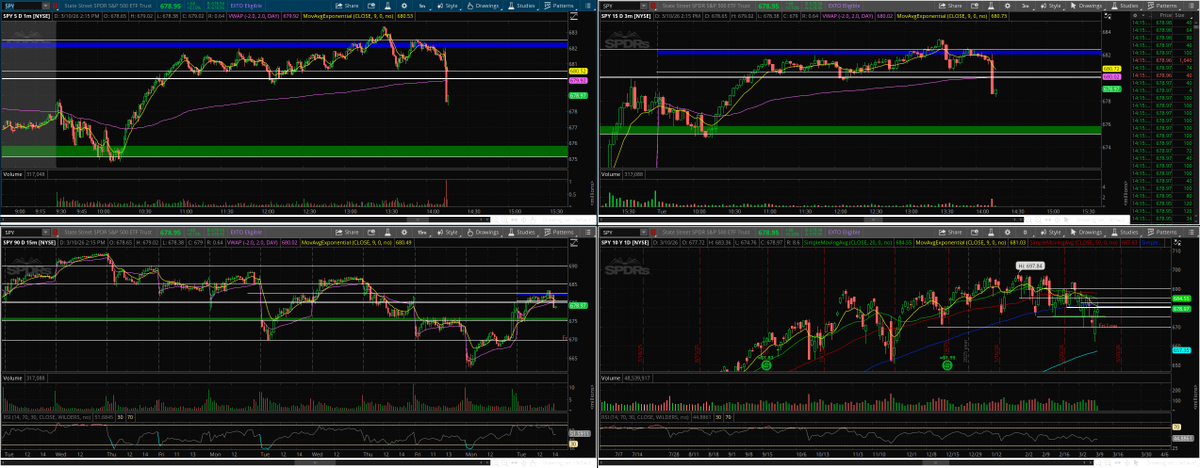Viewport: 1200px width, 468px height.
Task: Click the SPY 10 Y 1D chart title
Action: click(x=627, y=242)
